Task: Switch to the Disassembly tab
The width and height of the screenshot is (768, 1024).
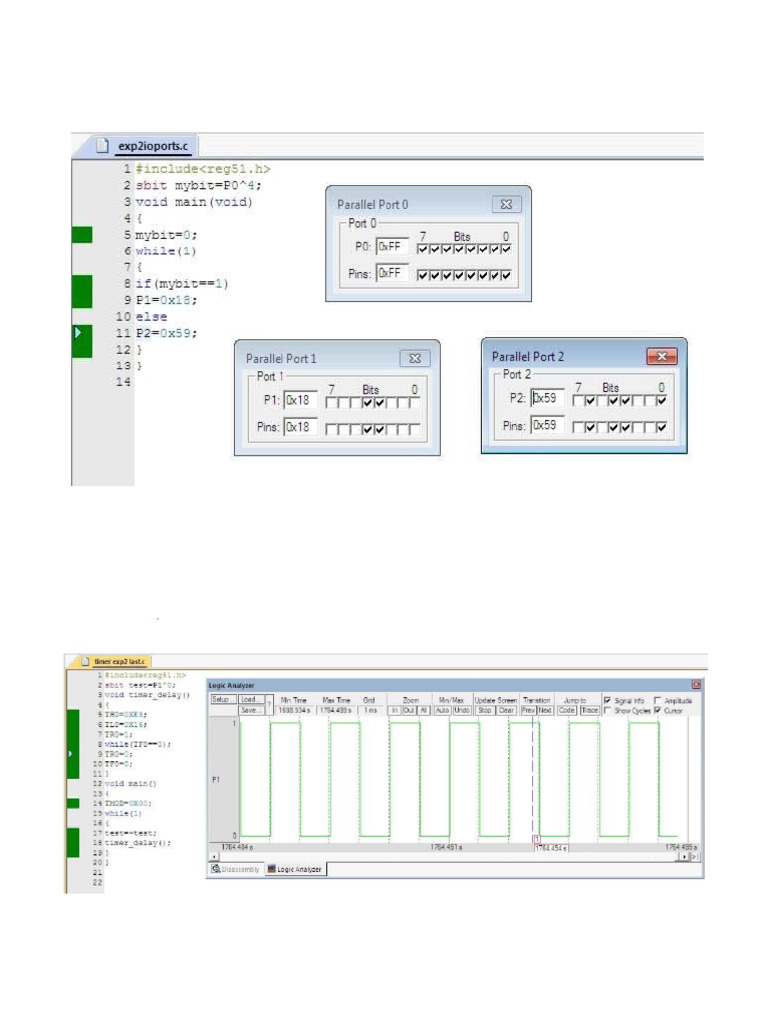Action: [x=235, y=870]
